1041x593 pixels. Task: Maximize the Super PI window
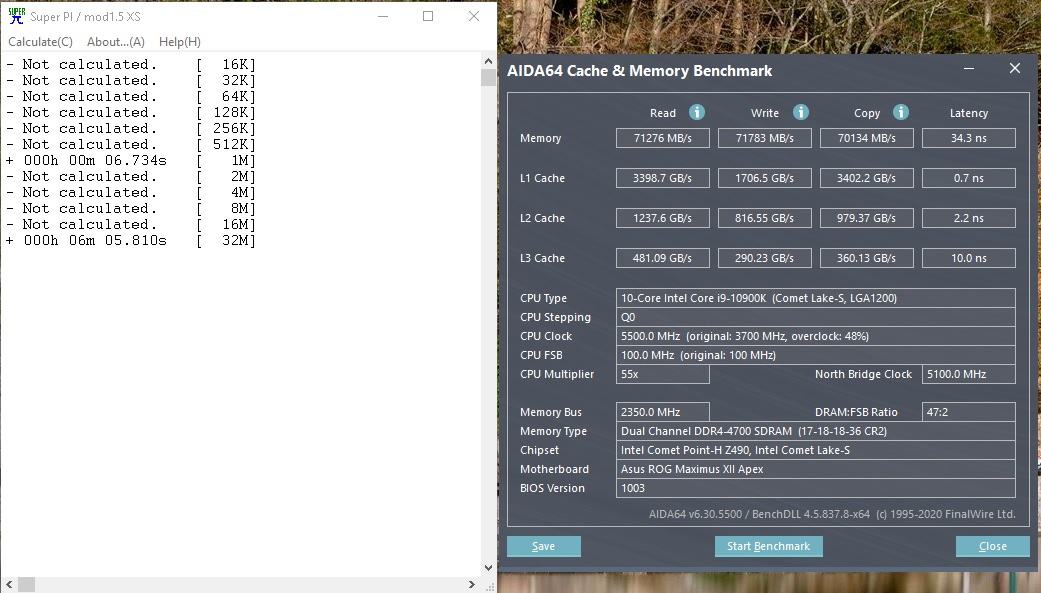coord(428,16)
